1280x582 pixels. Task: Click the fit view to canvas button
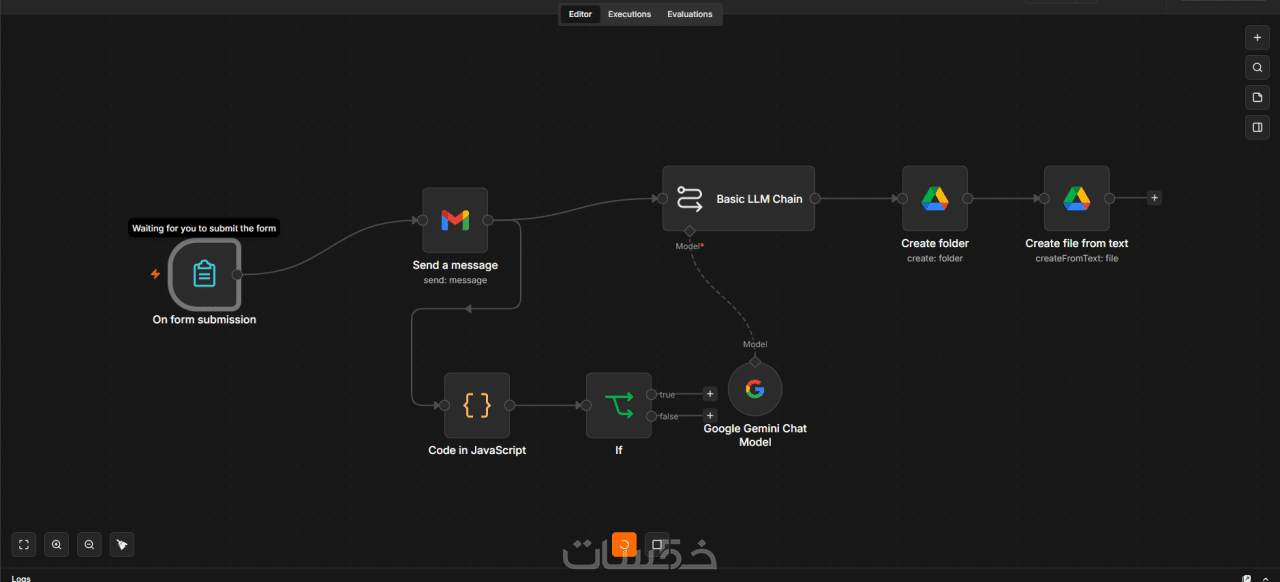pyautogui.click(x=24, y=544)
